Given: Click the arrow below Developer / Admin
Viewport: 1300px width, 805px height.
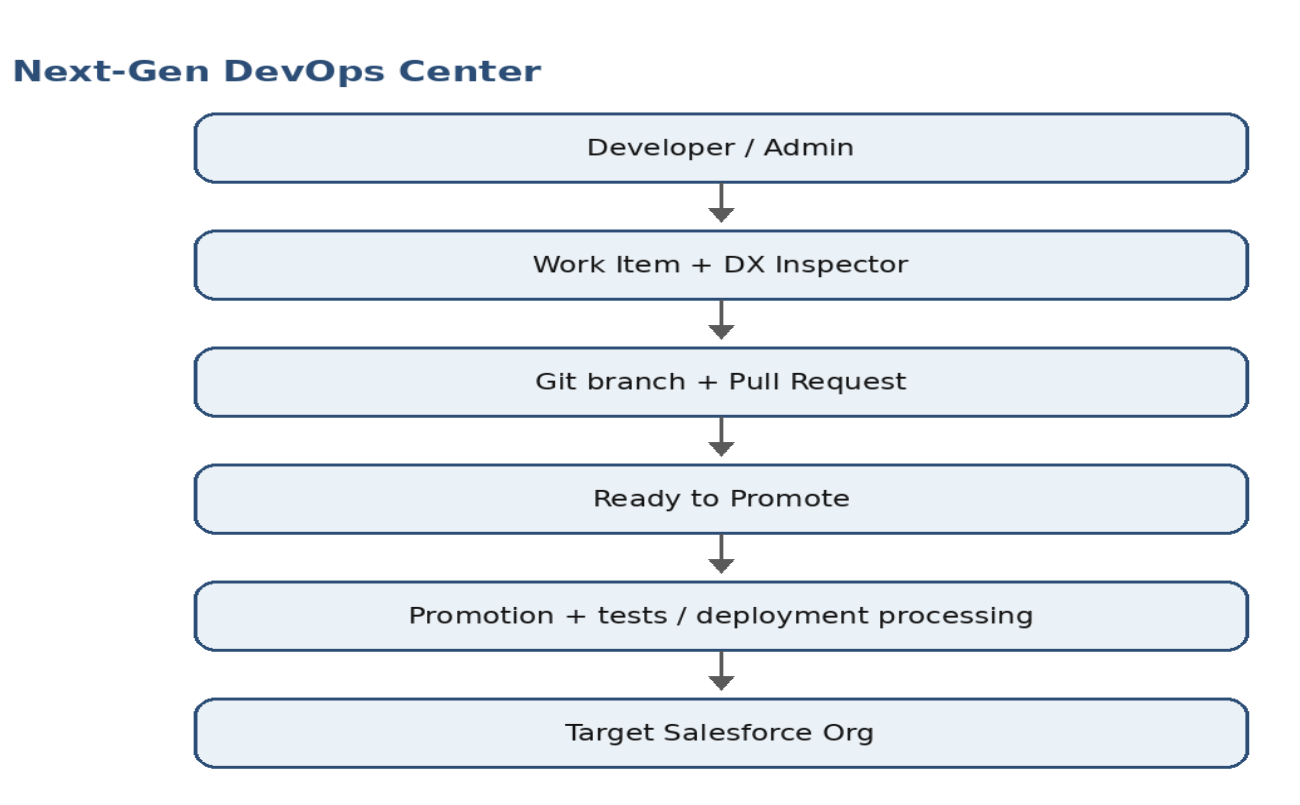Looking at the screenshot, I should pyautogui.click(x=721, y=203).
